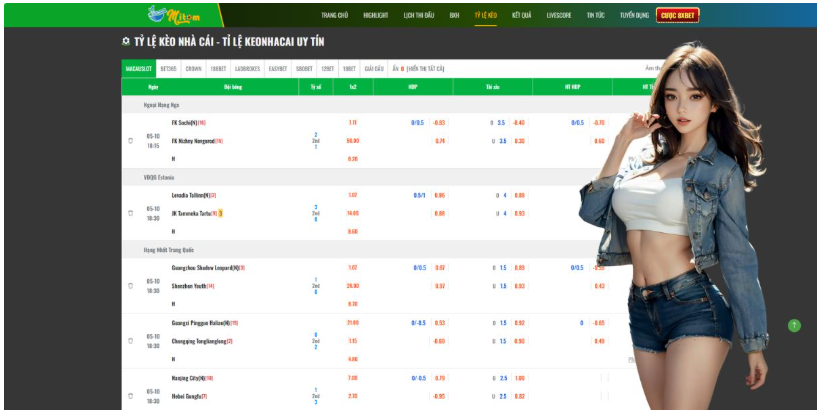This screenshot has width=819, height=414.
Task: Click row icon for Levadia Tallinn match
Action: [130, 213]
